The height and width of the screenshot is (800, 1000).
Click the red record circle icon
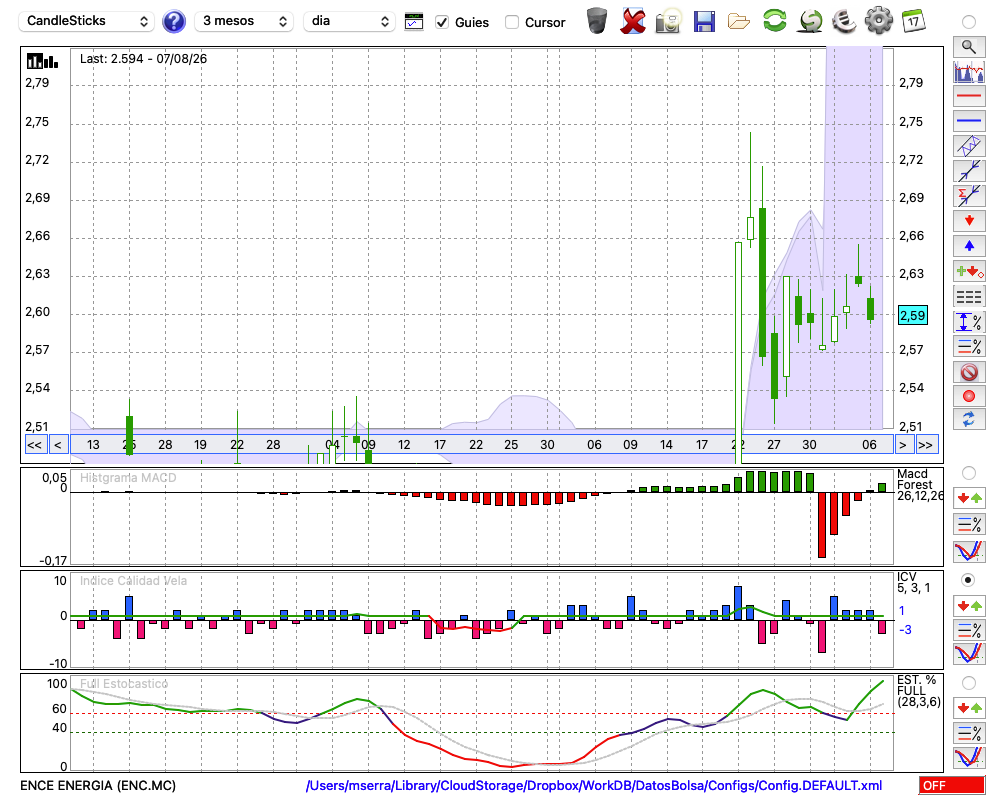(x=969, y=396)
